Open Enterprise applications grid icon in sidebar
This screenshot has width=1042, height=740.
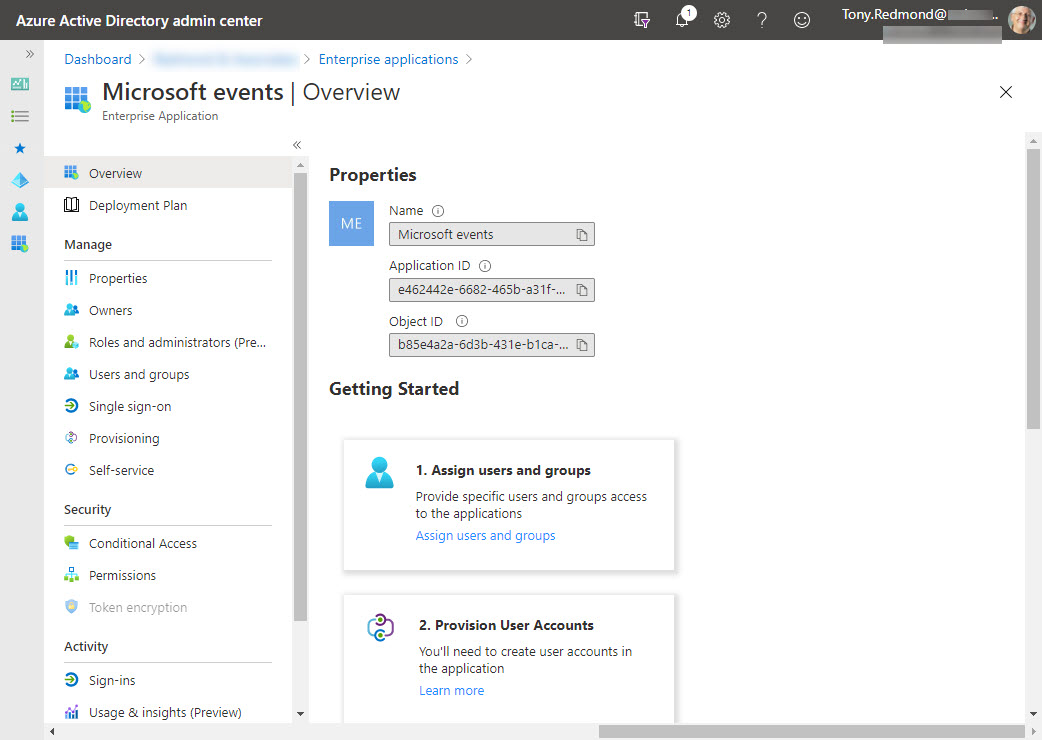20,244
